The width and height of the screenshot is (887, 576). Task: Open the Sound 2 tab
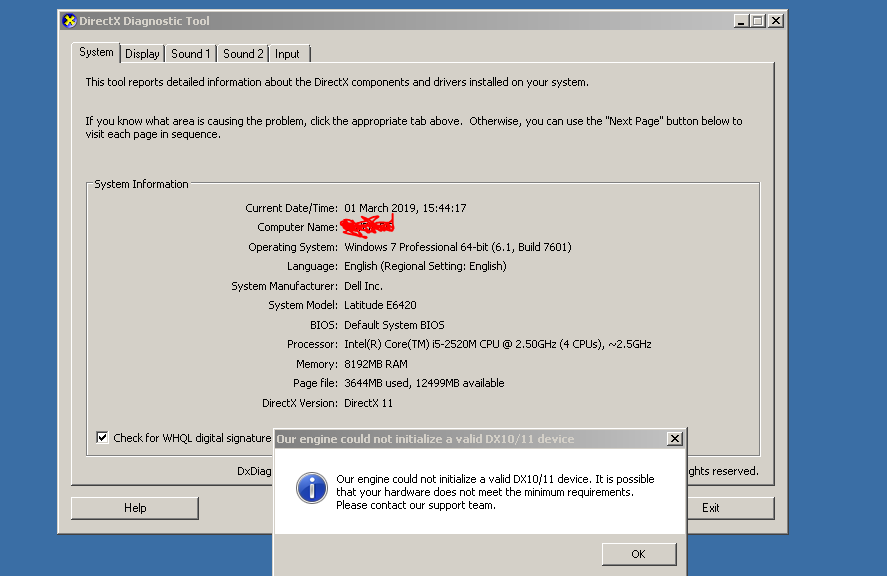(x=243, y=54)
